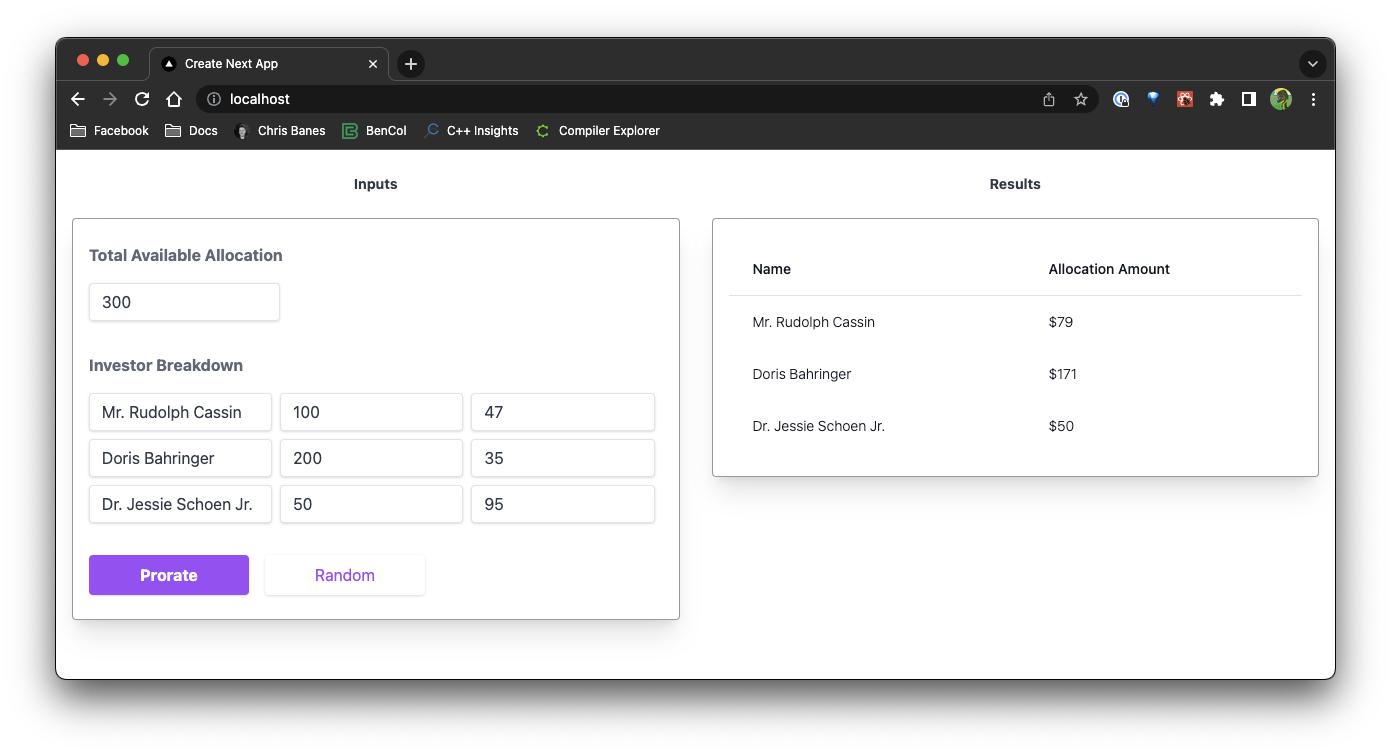Click the Mr. Rudolph Cassin name field
Image resolution: width=1391 pixels, height=753 pixels.
(180, 412)
